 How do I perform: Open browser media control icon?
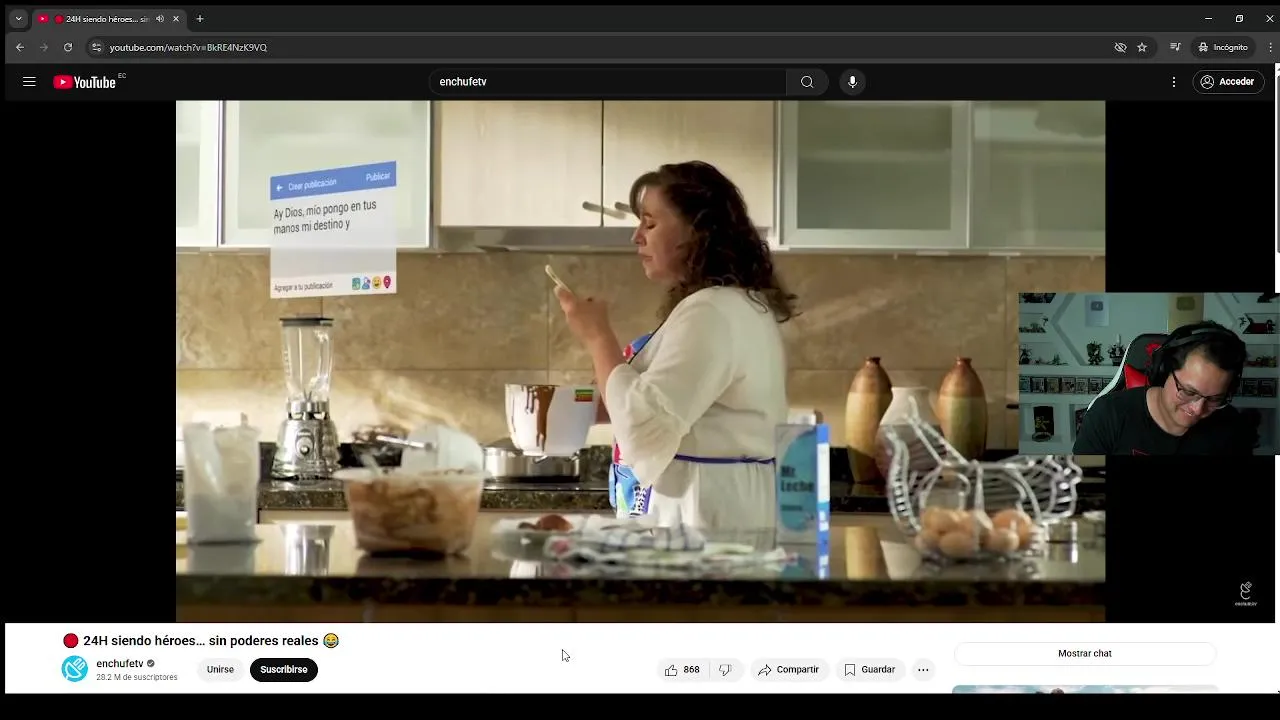coord(1176,47)
